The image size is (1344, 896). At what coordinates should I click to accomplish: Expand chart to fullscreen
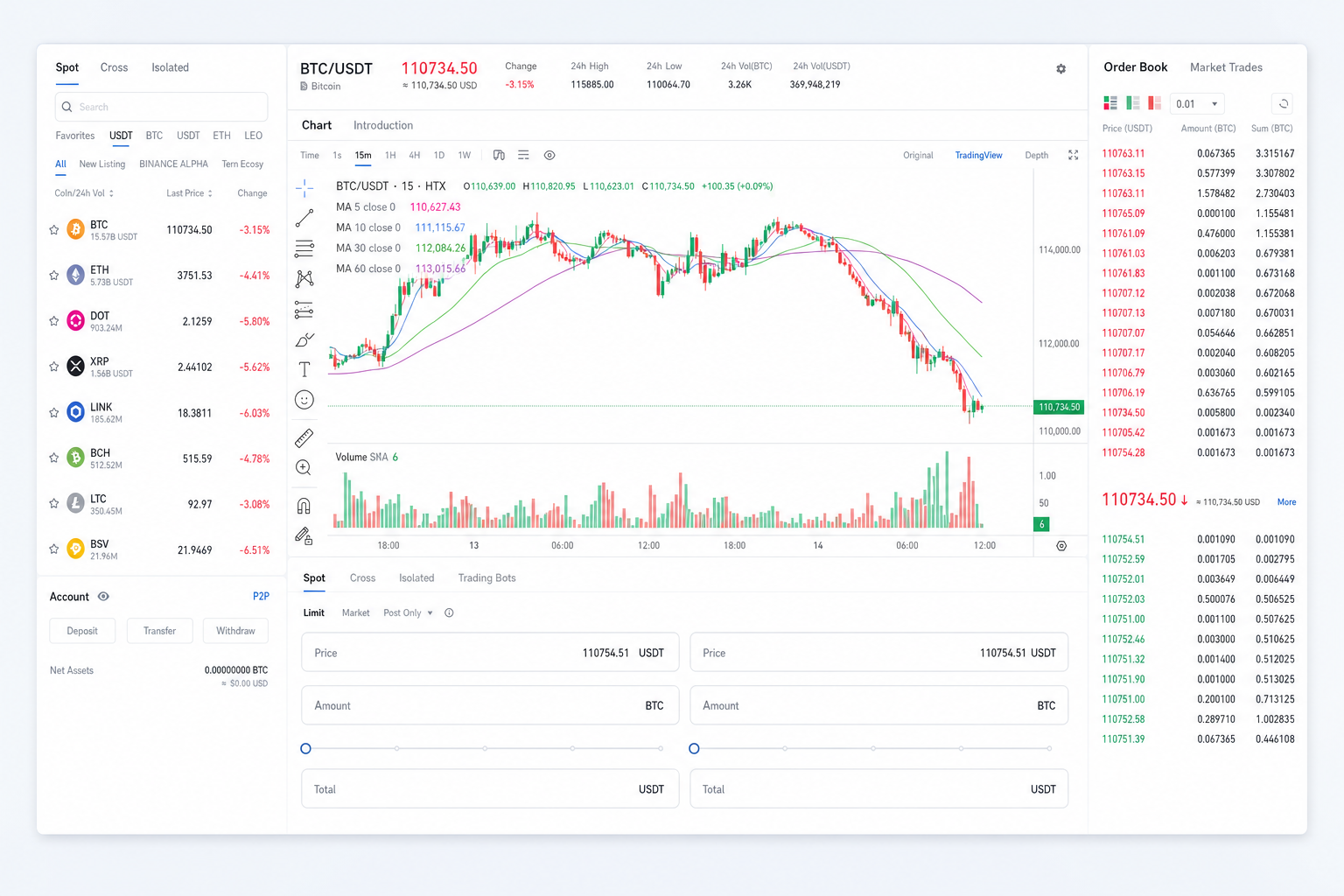[1074, 155]
